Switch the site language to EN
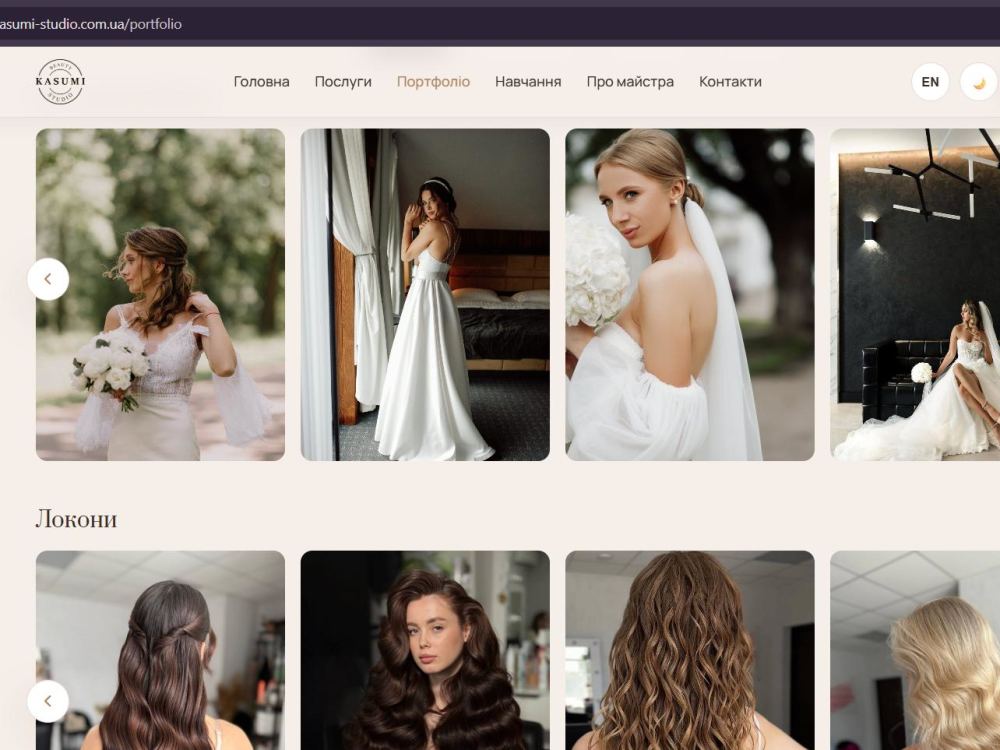Image resolution: width=1000 pixels, height=750 pixels. tap(930, 82)
